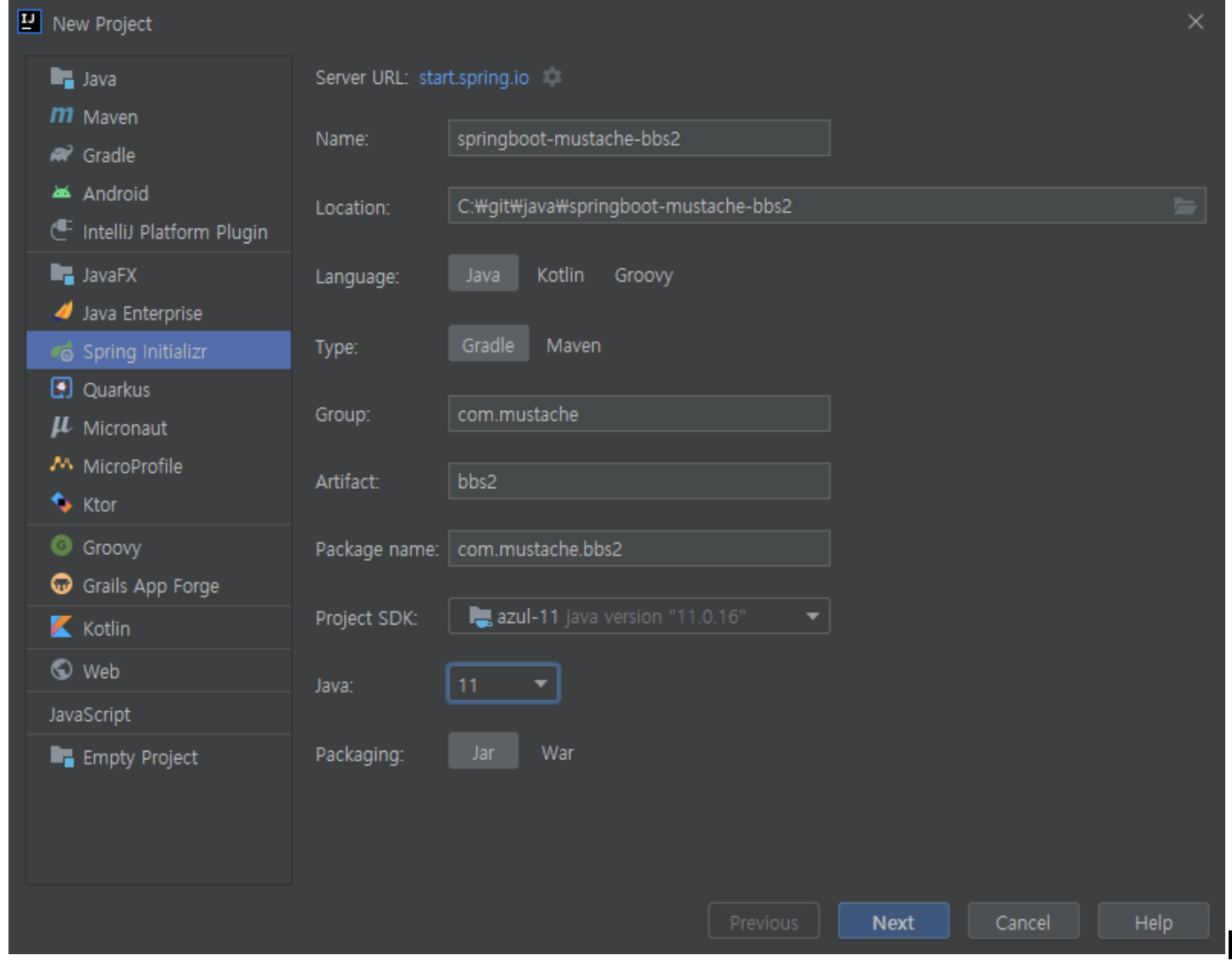The image size is (1232, 966).
Task: Select the Micronaut mu icon
Action: pyautogui.click(x=62, y=426)
